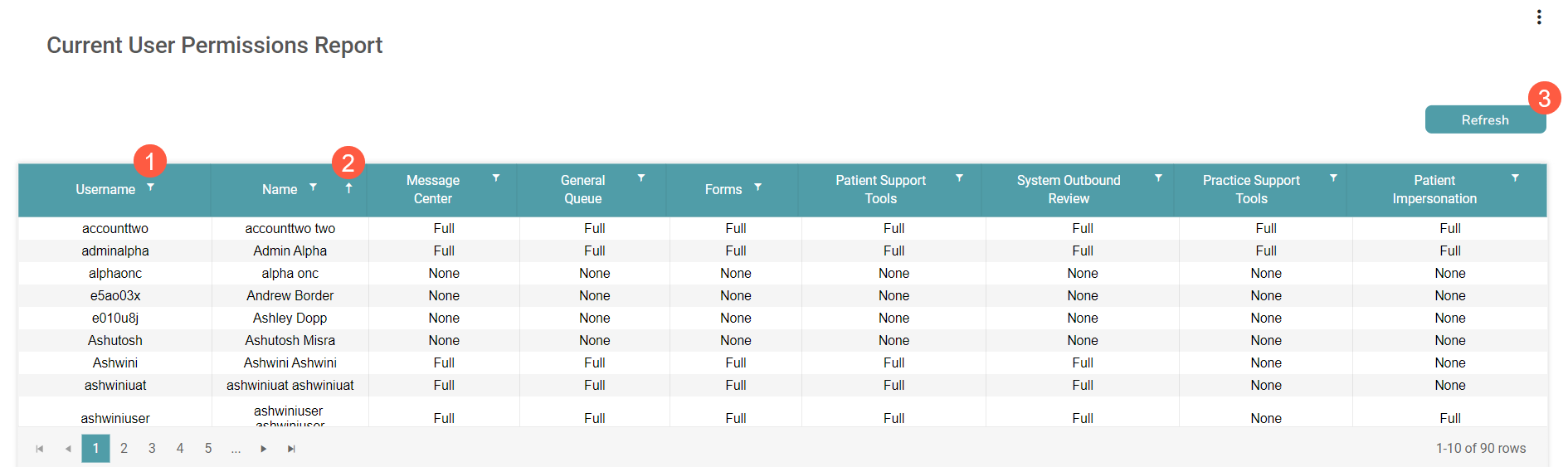Viewport: 1568px width, 467px height.
Task: Go to the next page arrow
Action: 264,449
